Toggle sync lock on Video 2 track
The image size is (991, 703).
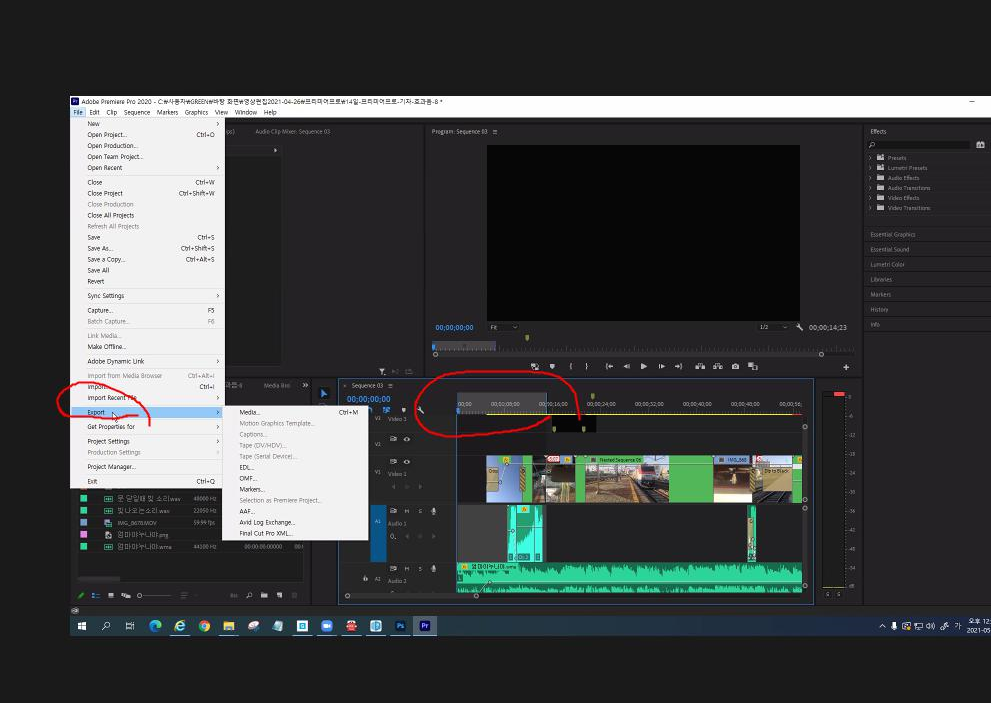coord(393,439)
